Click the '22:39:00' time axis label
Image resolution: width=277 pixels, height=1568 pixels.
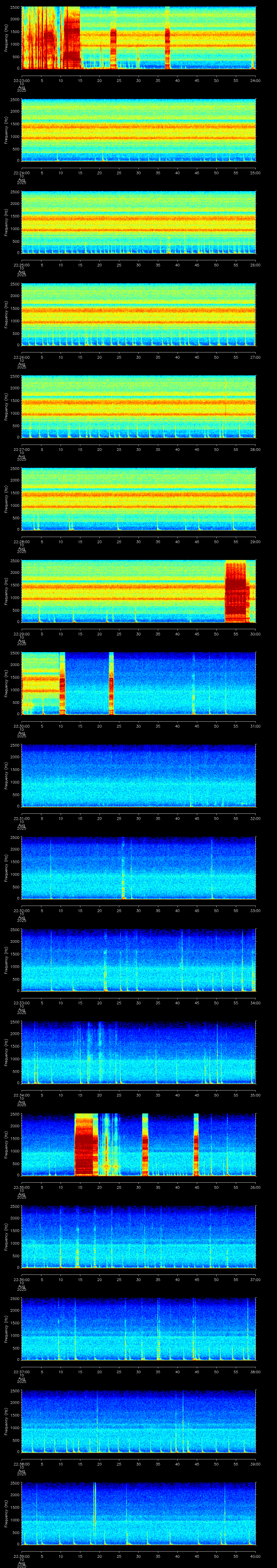click(22, 1556)
